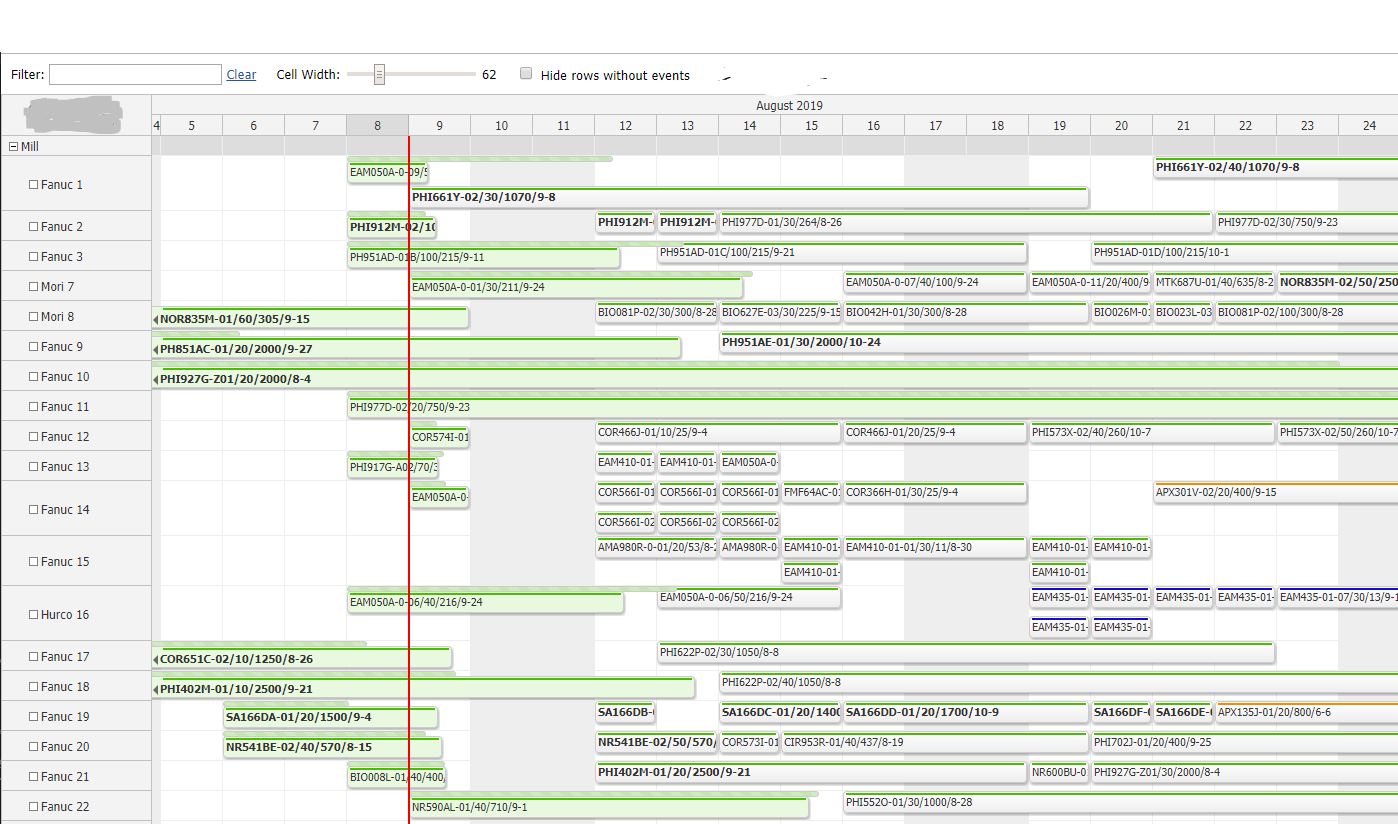Open event PHI661Y-02/40/1070/9-8 on Fanuc 1
The height and width of the screenshot is (824, 1398).
pyautogui.click(x=1276, y=168)
